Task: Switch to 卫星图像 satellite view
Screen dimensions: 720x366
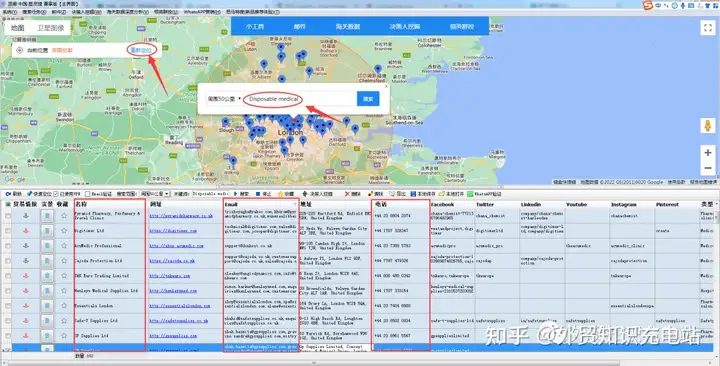Action: click(51, 28)
